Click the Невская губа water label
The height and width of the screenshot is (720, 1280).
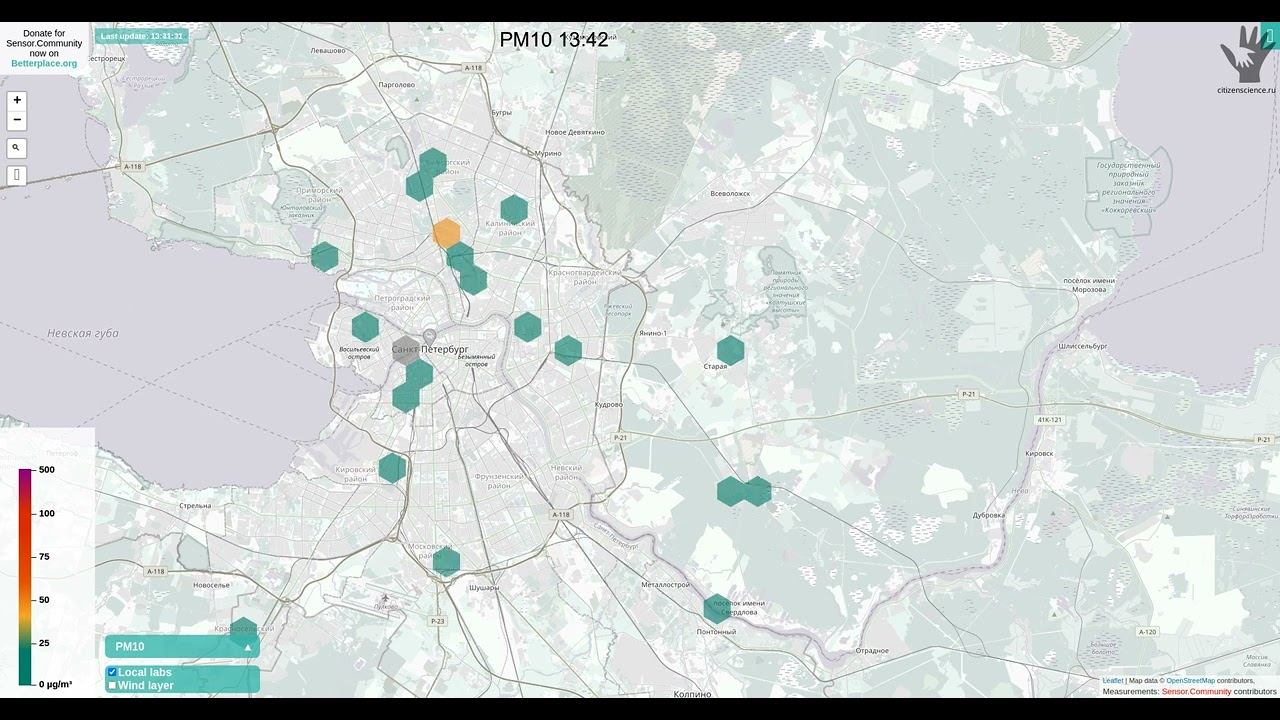pos(83,333)
